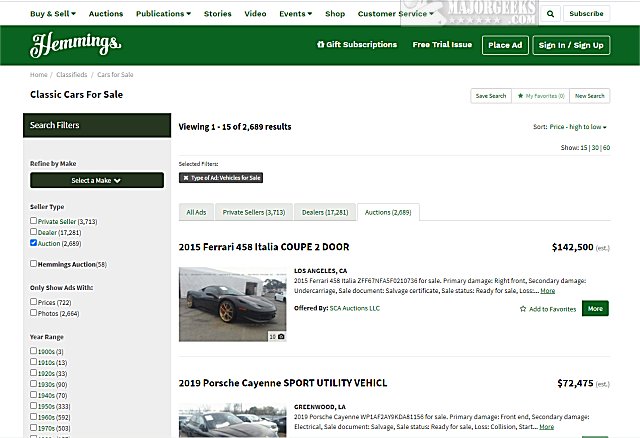Screen dimensions: 640x438
Task: Click More link in Ferrari description
Action: coord(547,291)
